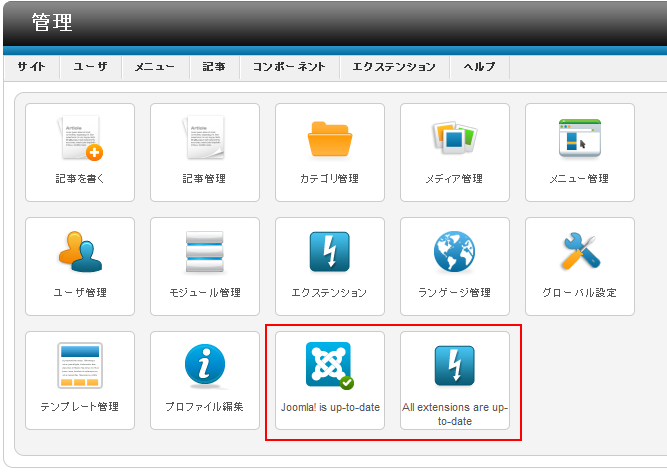Screen dimensions: 667x473
Task: Open the カテゴリ管理 folder icon
Action: click(330, 139)
